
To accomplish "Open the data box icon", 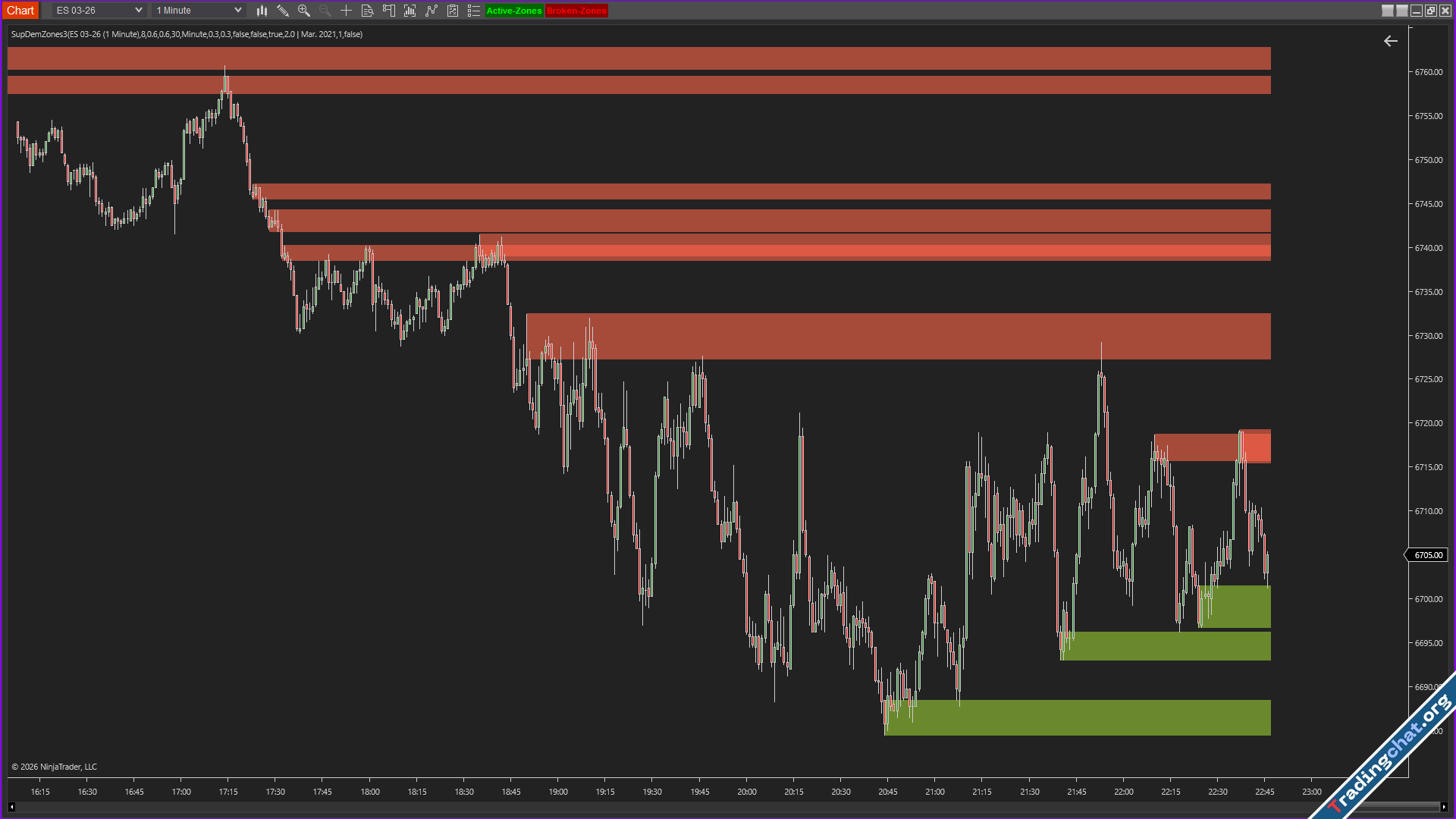I will click(368, 11).
